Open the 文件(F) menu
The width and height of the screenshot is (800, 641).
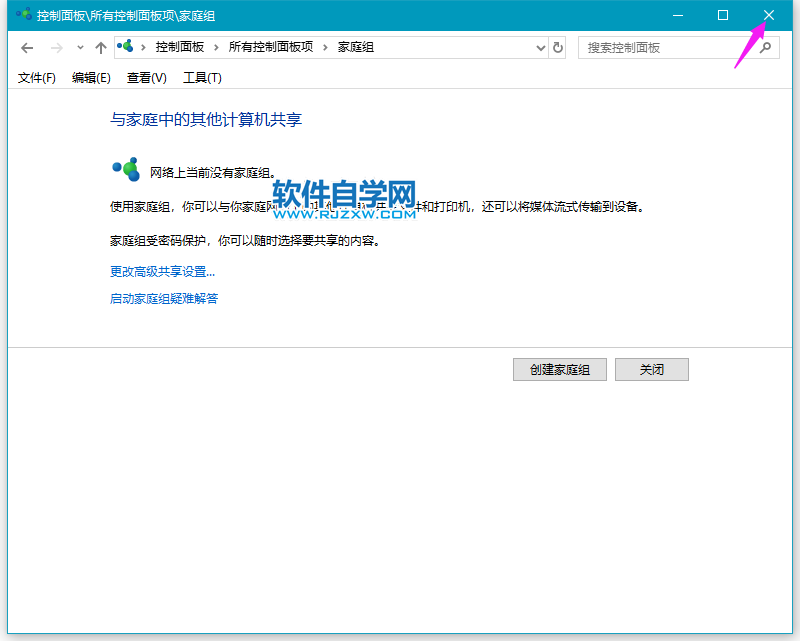pos(37,78)
